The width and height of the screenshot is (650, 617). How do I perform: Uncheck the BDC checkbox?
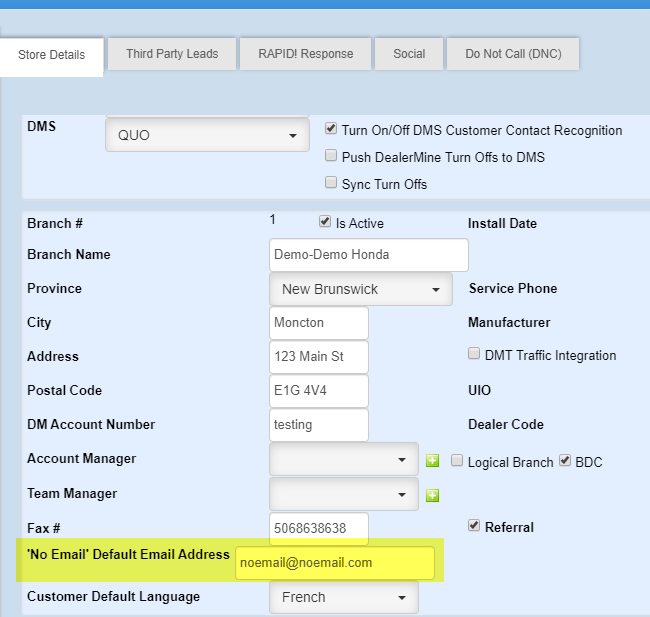(x=565, y=461)
